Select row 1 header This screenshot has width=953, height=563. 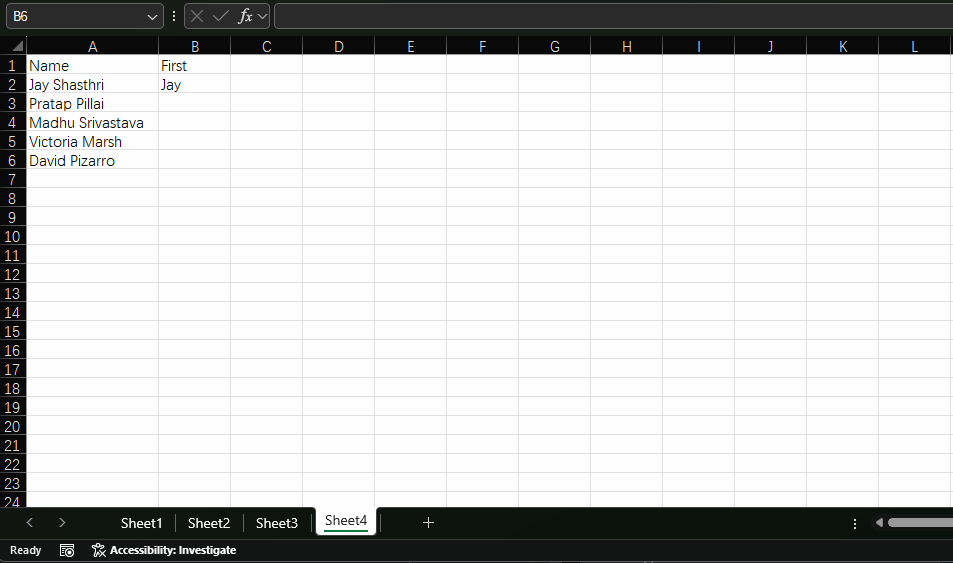tap(12, 65)
